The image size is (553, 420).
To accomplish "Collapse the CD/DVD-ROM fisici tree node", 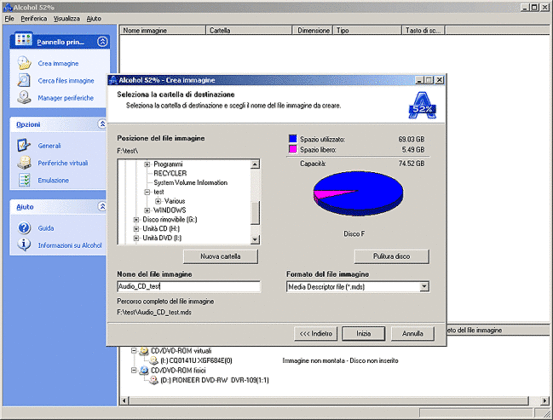I will tap(134, 370).
